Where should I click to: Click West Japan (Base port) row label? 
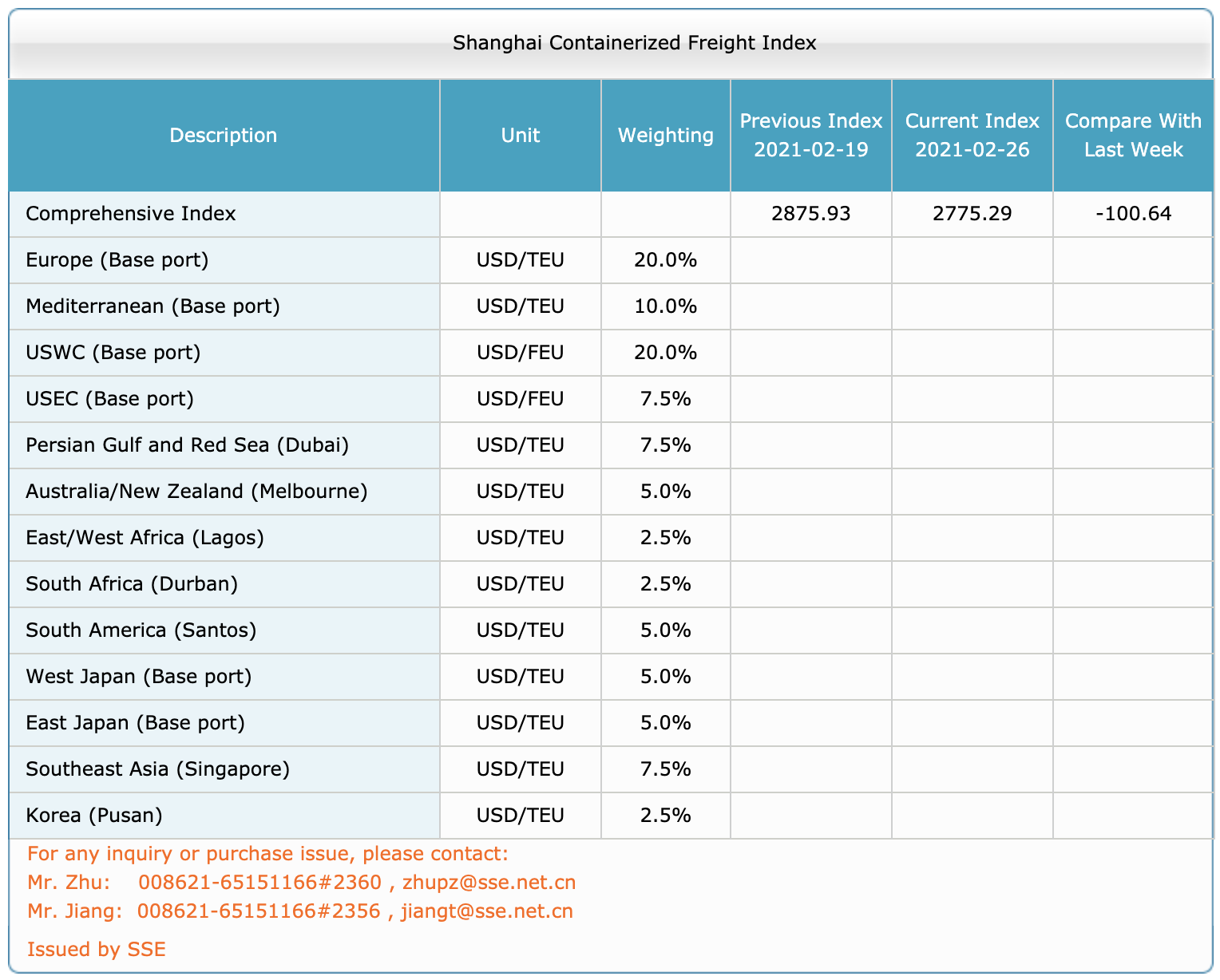point(139,677)
